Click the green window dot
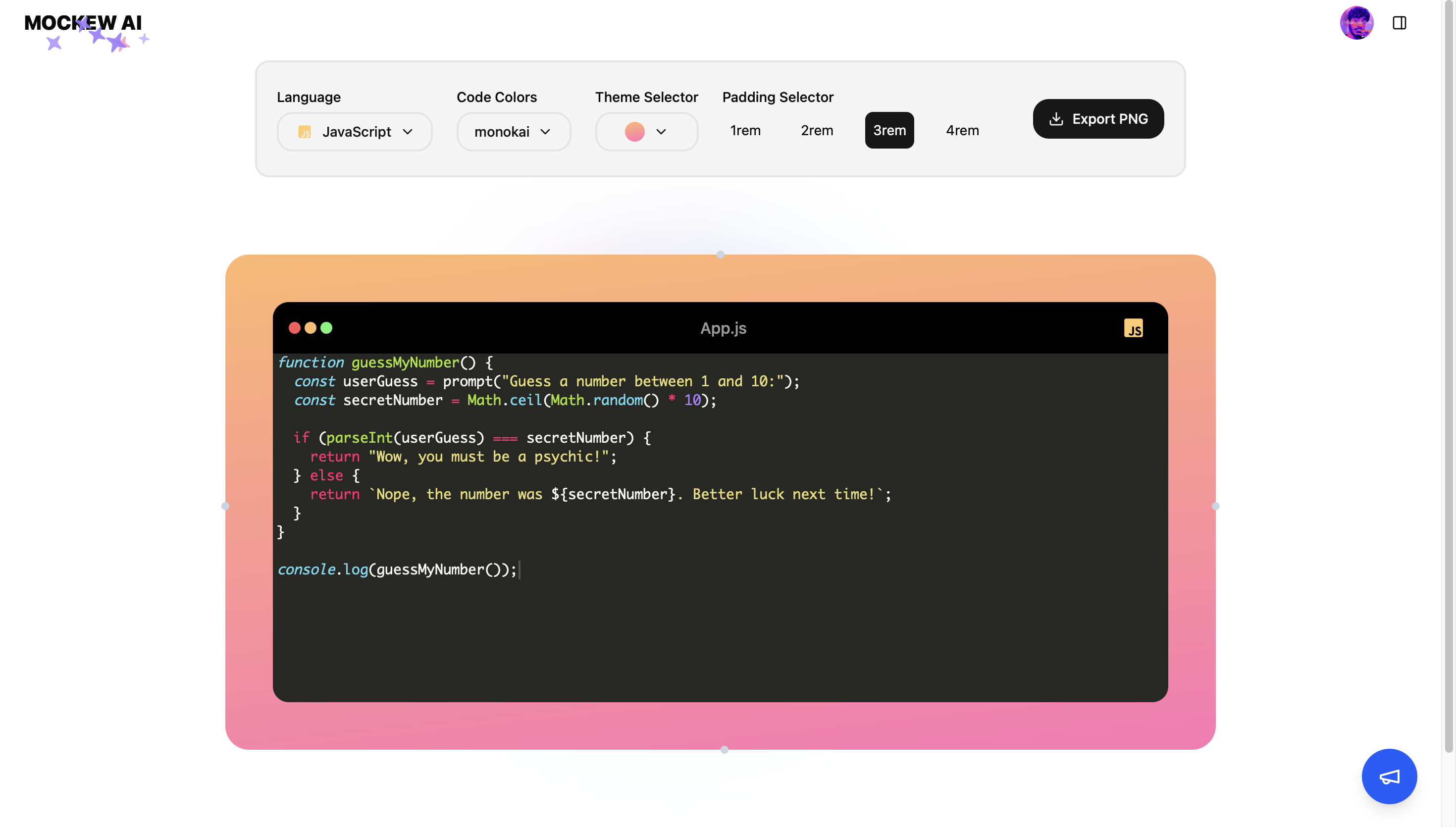This screenshot has height=827, width=1456. tap(326, 328)
